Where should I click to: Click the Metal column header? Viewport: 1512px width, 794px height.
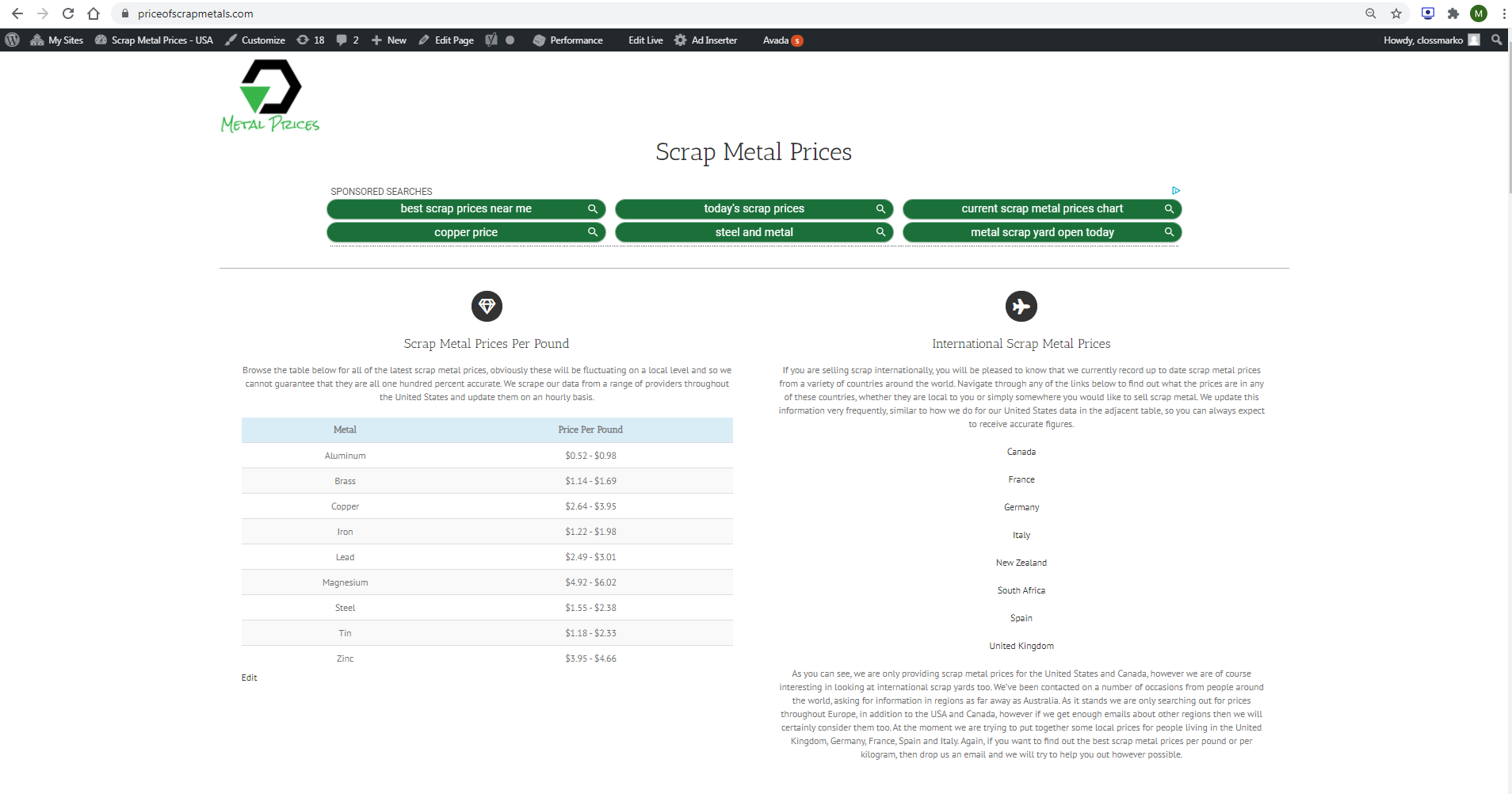click(x=345, y=429)
